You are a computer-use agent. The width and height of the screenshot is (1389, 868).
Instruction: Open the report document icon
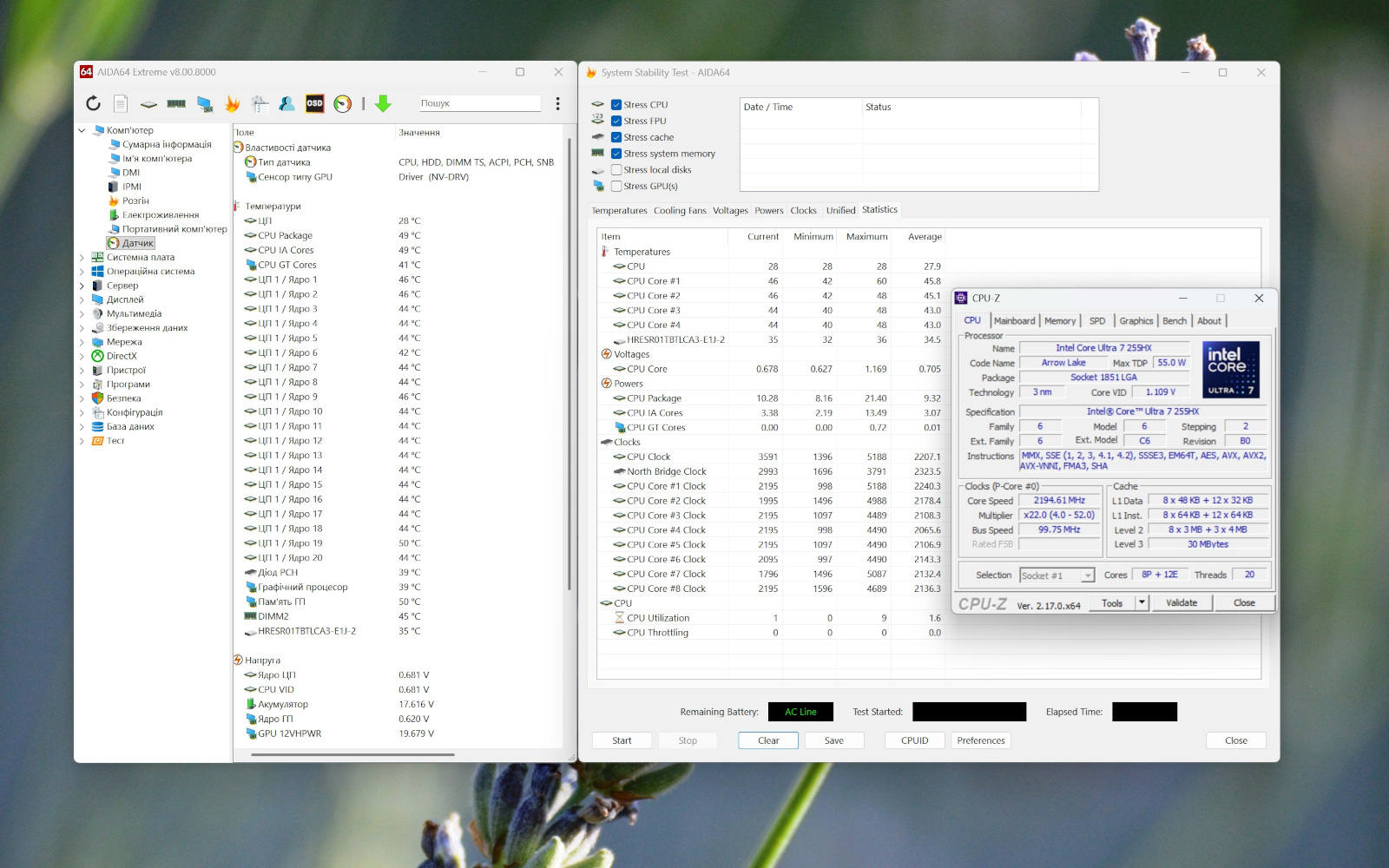pos(121,104)
